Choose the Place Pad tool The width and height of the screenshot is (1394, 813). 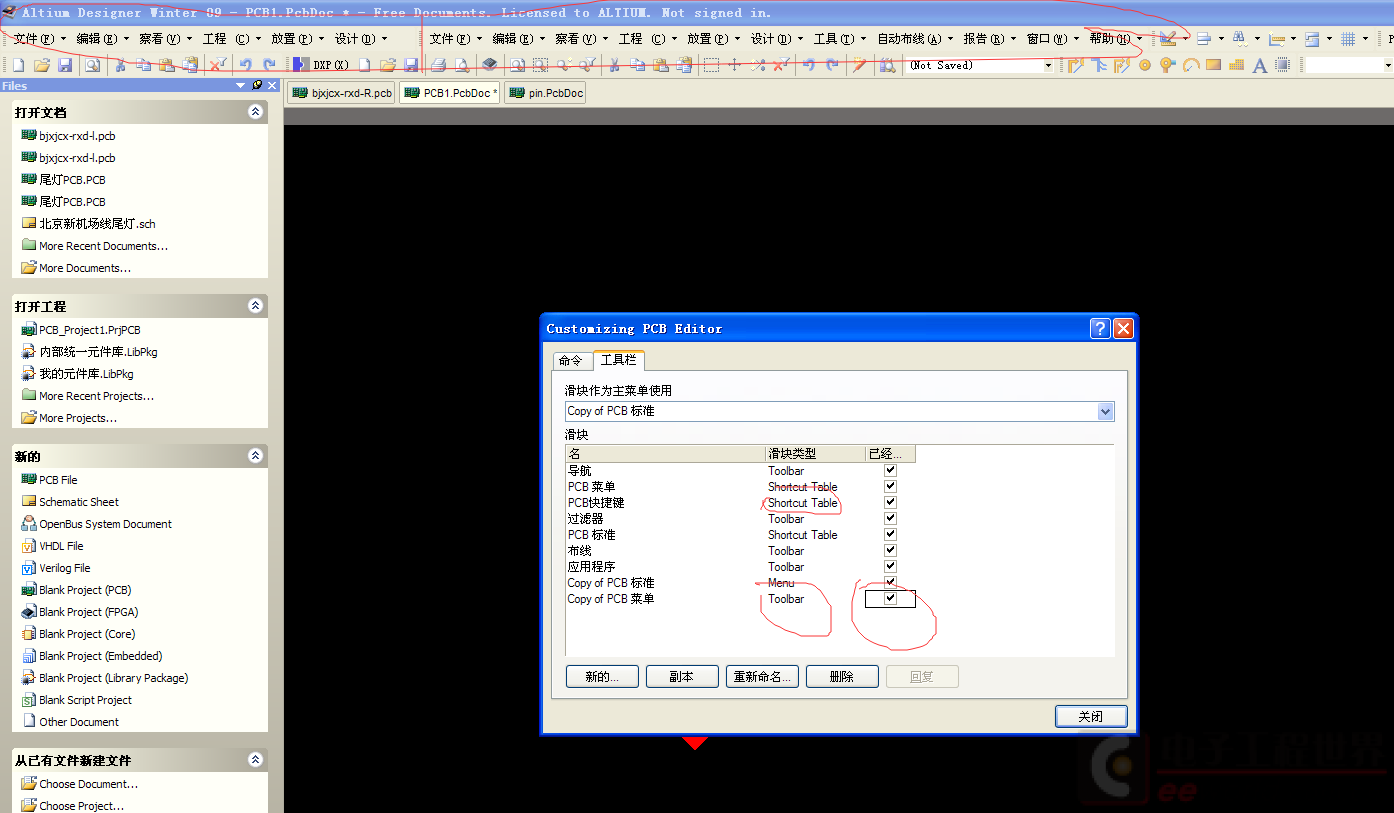pyautogui.click(x=1145, y=65)
